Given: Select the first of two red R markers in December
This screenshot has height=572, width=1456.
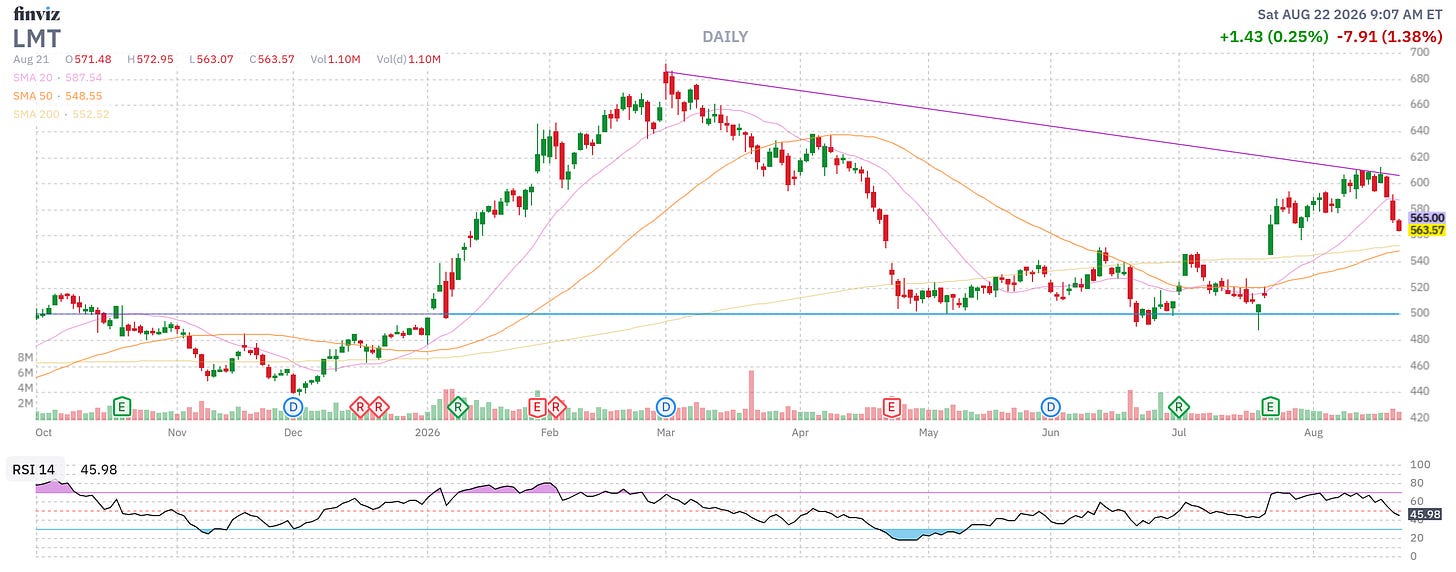Looking at the screenshot, I should (360, 407).
